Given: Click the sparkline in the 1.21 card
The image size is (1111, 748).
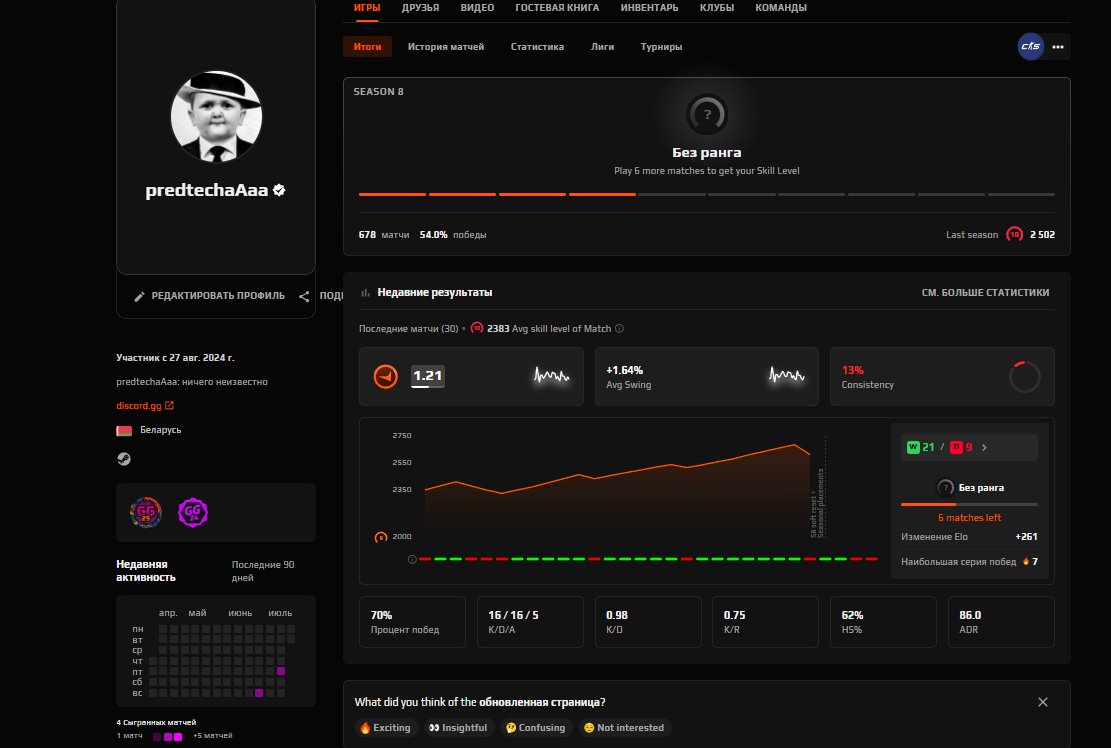Looking at the screenshot, I should [551, 375].
